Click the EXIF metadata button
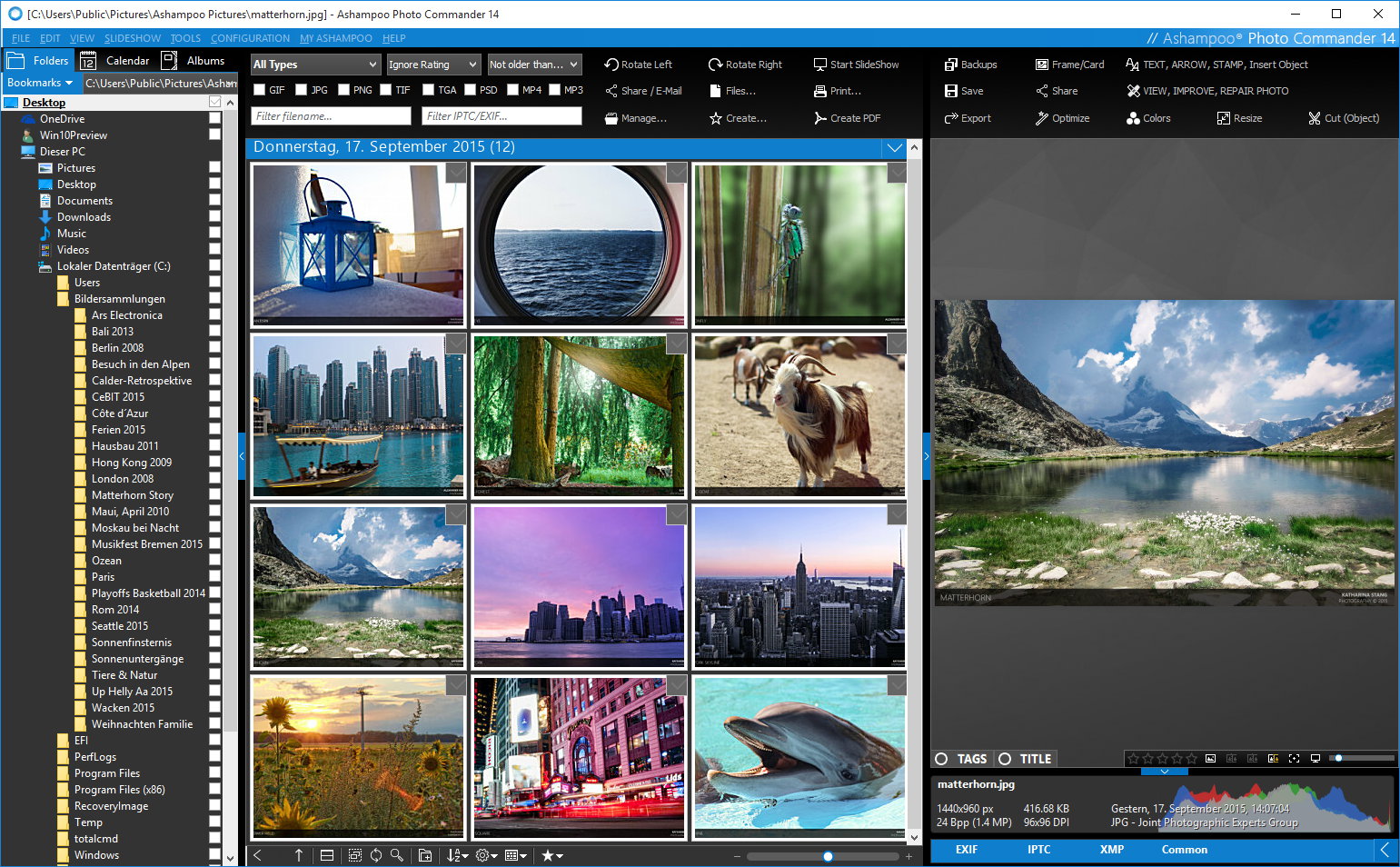The image size is (1400, 867). point(966,850)
